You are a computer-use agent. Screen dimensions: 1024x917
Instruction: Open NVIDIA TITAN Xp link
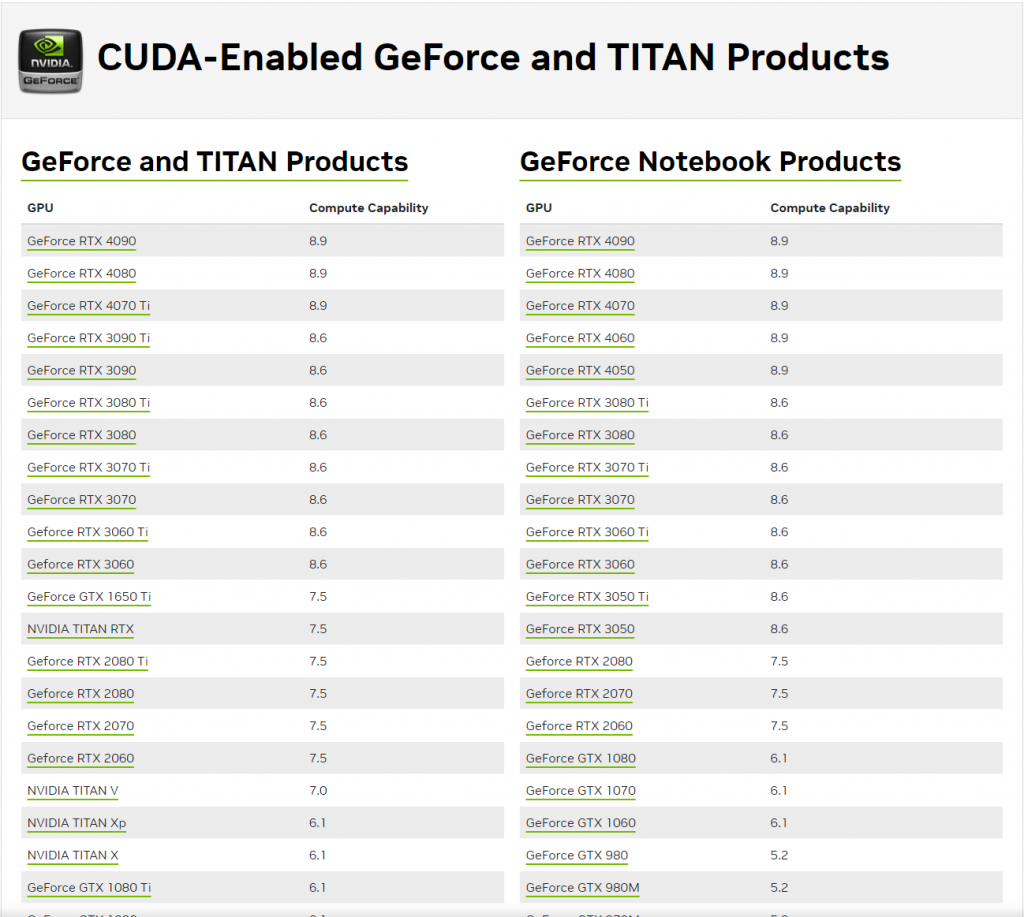[76, 823]
